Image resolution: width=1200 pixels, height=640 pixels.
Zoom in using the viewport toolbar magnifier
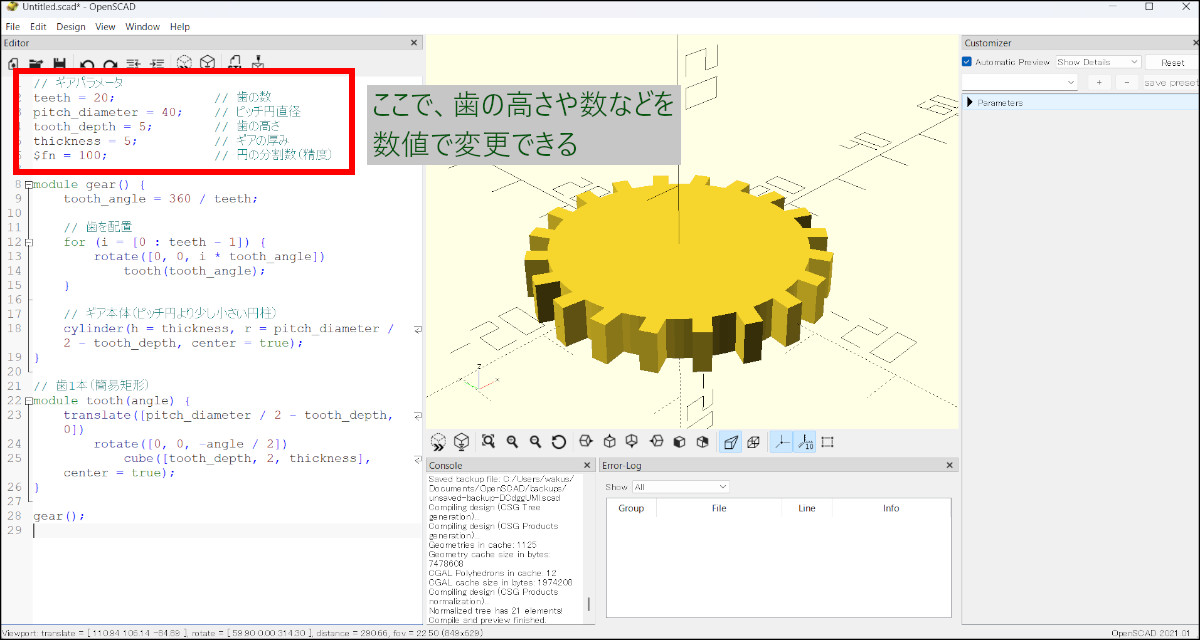point(512,442)
